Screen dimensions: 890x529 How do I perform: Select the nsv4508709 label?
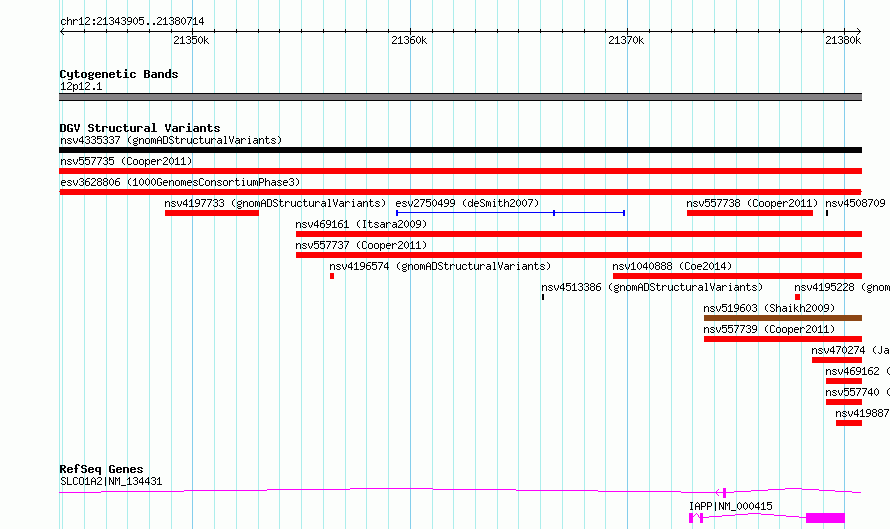point(855,203)
